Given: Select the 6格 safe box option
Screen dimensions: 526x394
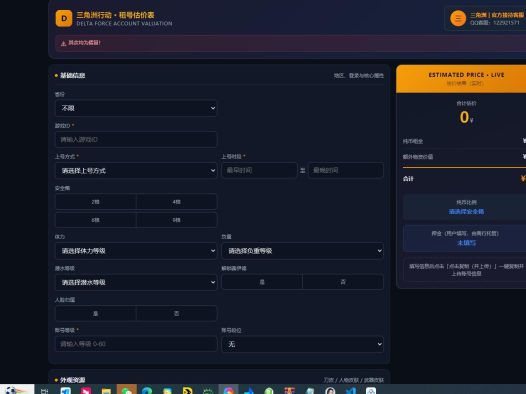Looking at the screenshot, I should (x=96, y=220).
